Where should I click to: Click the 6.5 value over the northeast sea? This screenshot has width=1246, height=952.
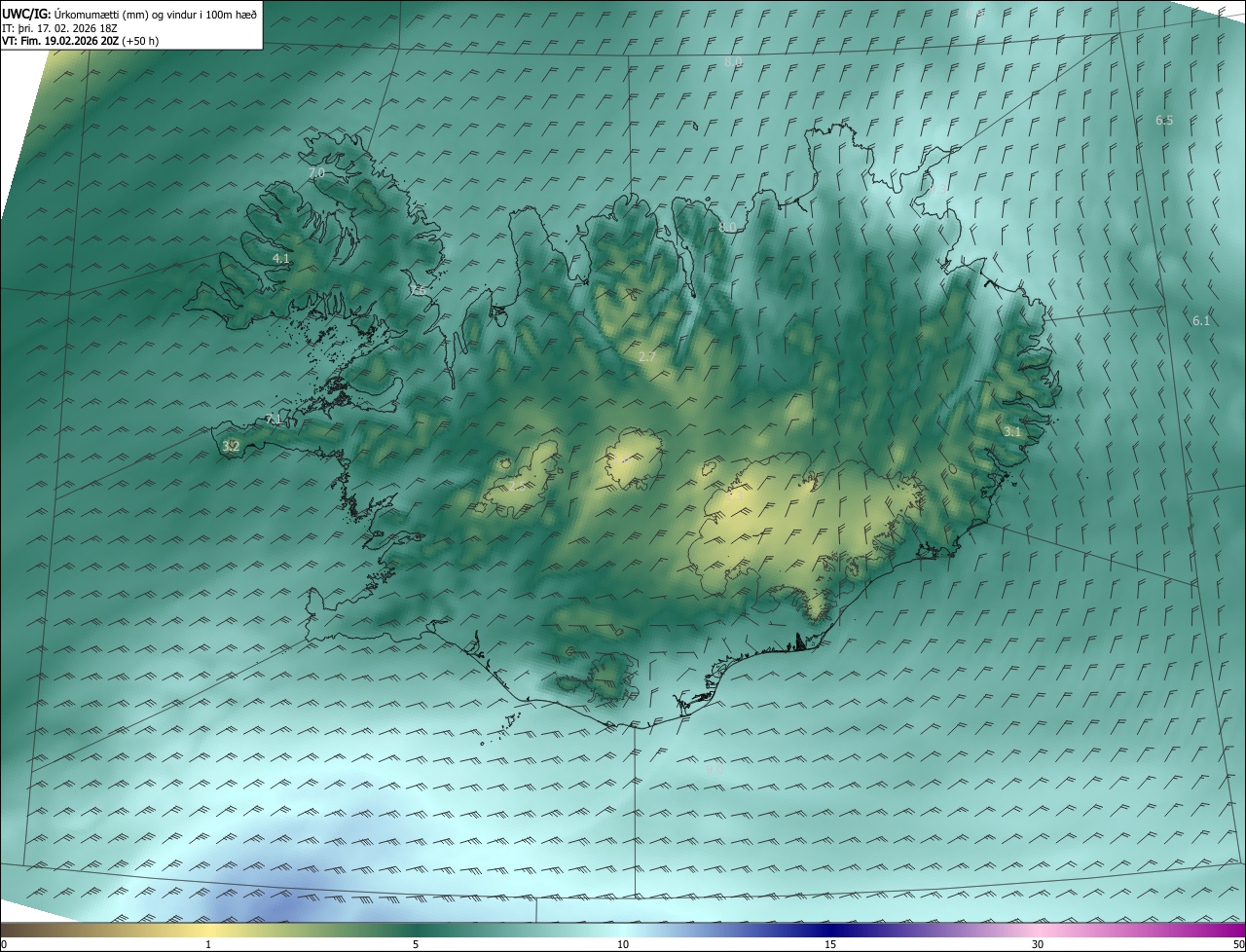(1164, 120)
